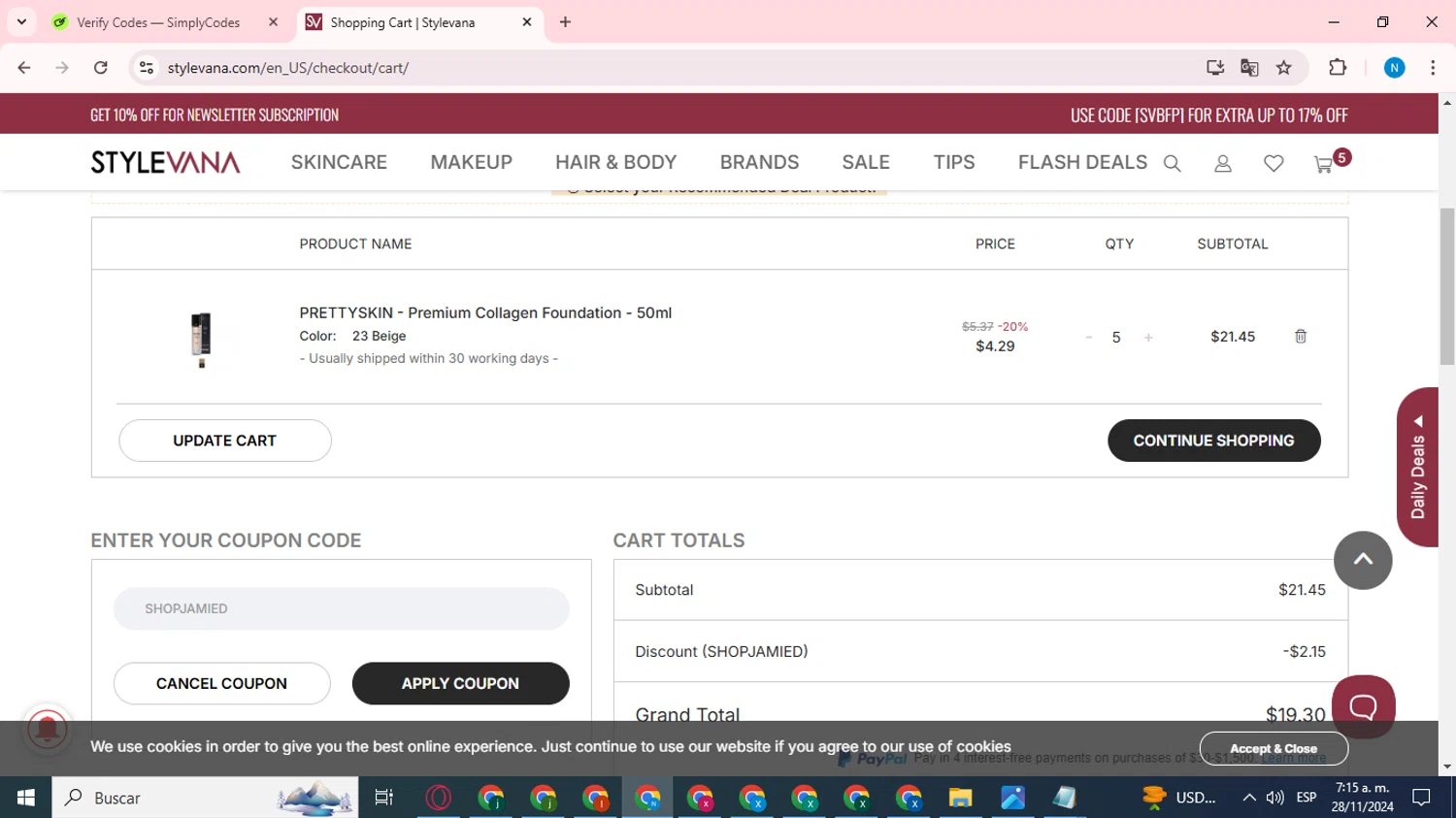The width and height of the screenshot is (1456, 818).
Task: Click Accept & Close on cookie banner
Action: (1274, 748)
